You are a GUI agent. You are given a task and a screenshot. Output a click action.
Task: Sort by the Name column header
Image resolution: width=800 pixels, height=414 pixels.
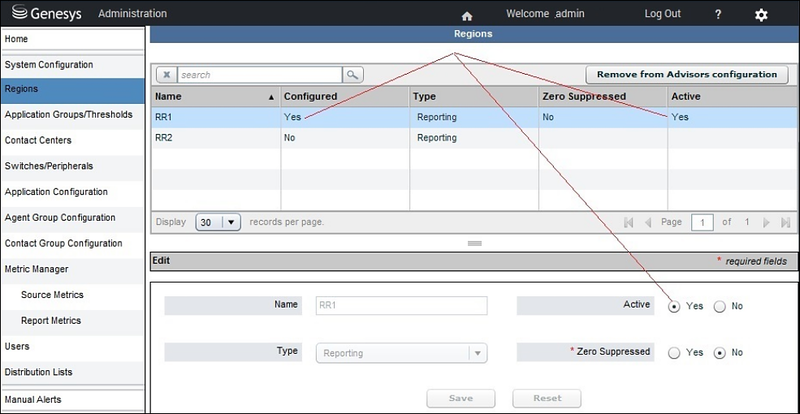point(216,96)
